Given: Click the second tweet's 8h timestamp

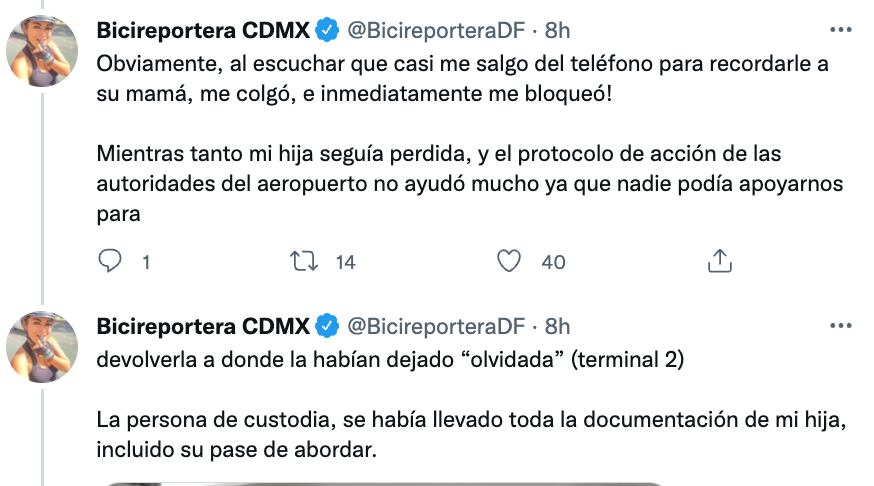Looking at the screenshot, I should [557, 325].
